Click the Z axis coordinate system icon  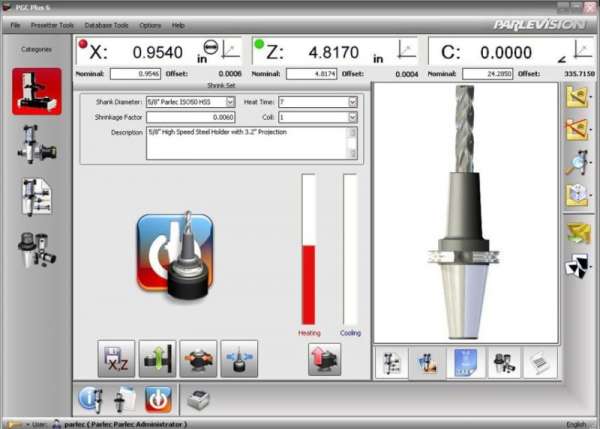click(x=407, y=49)
